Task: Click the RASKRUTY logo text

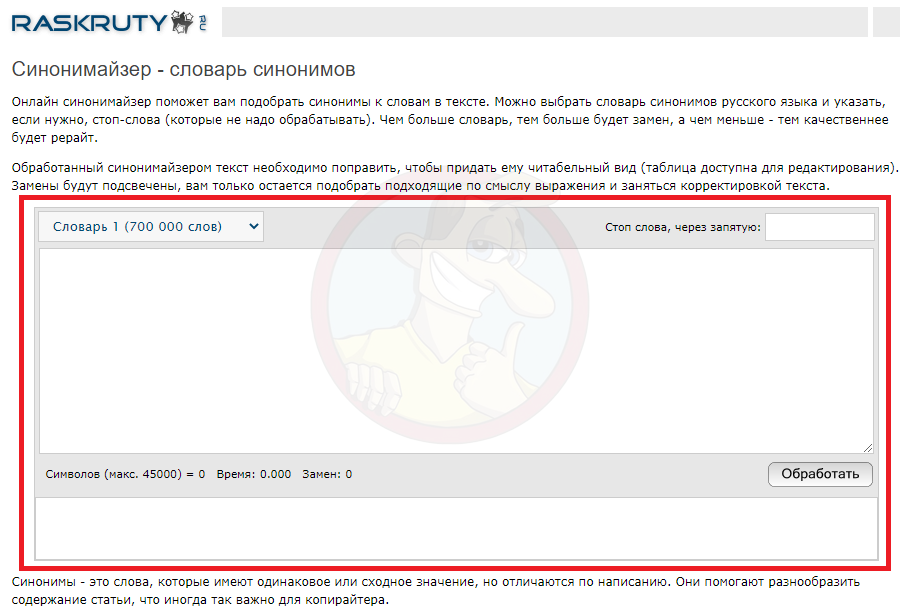Action: (89, 23)
